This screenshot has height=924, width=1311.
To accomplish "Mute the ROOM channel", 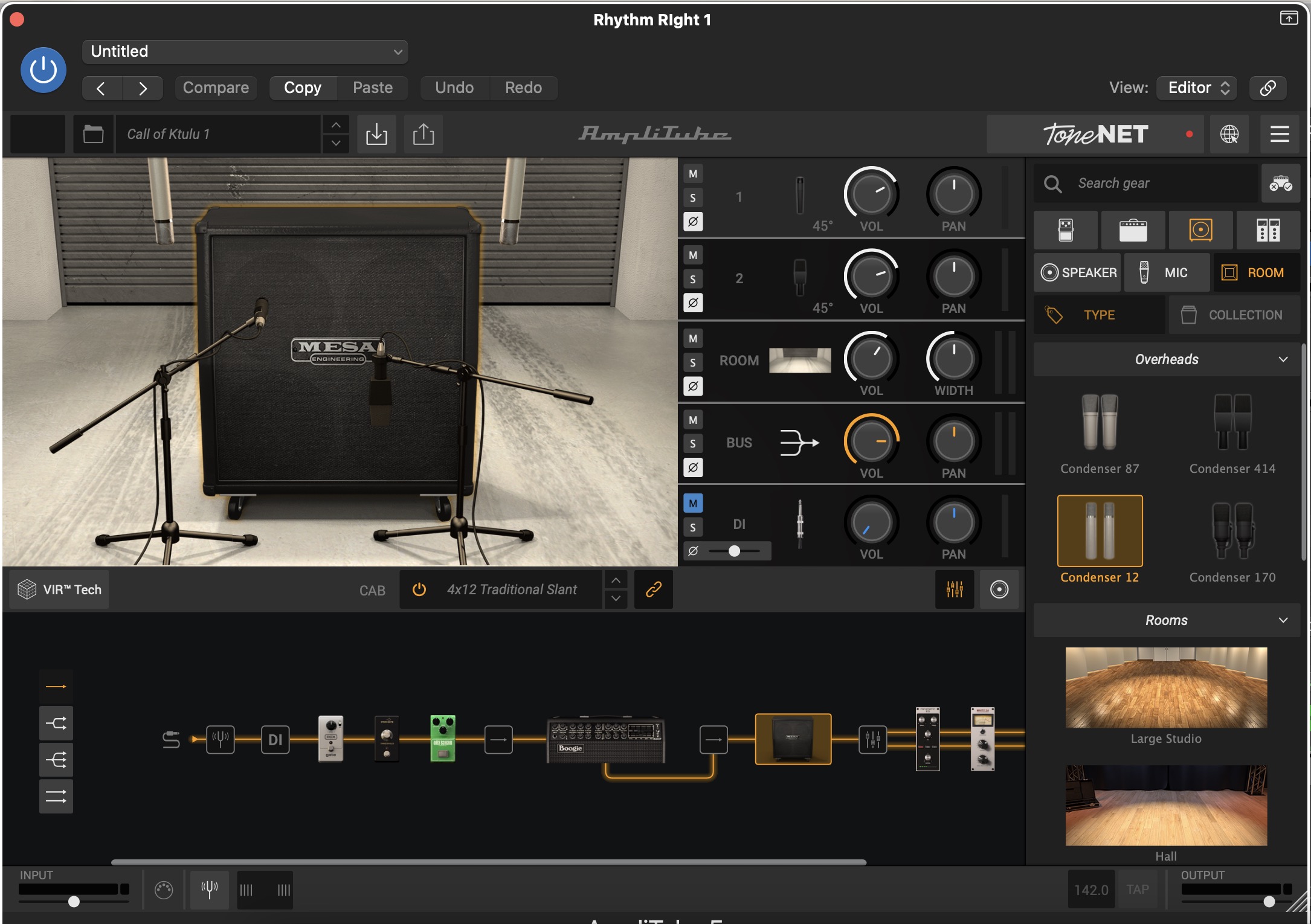I will (693, 339).
